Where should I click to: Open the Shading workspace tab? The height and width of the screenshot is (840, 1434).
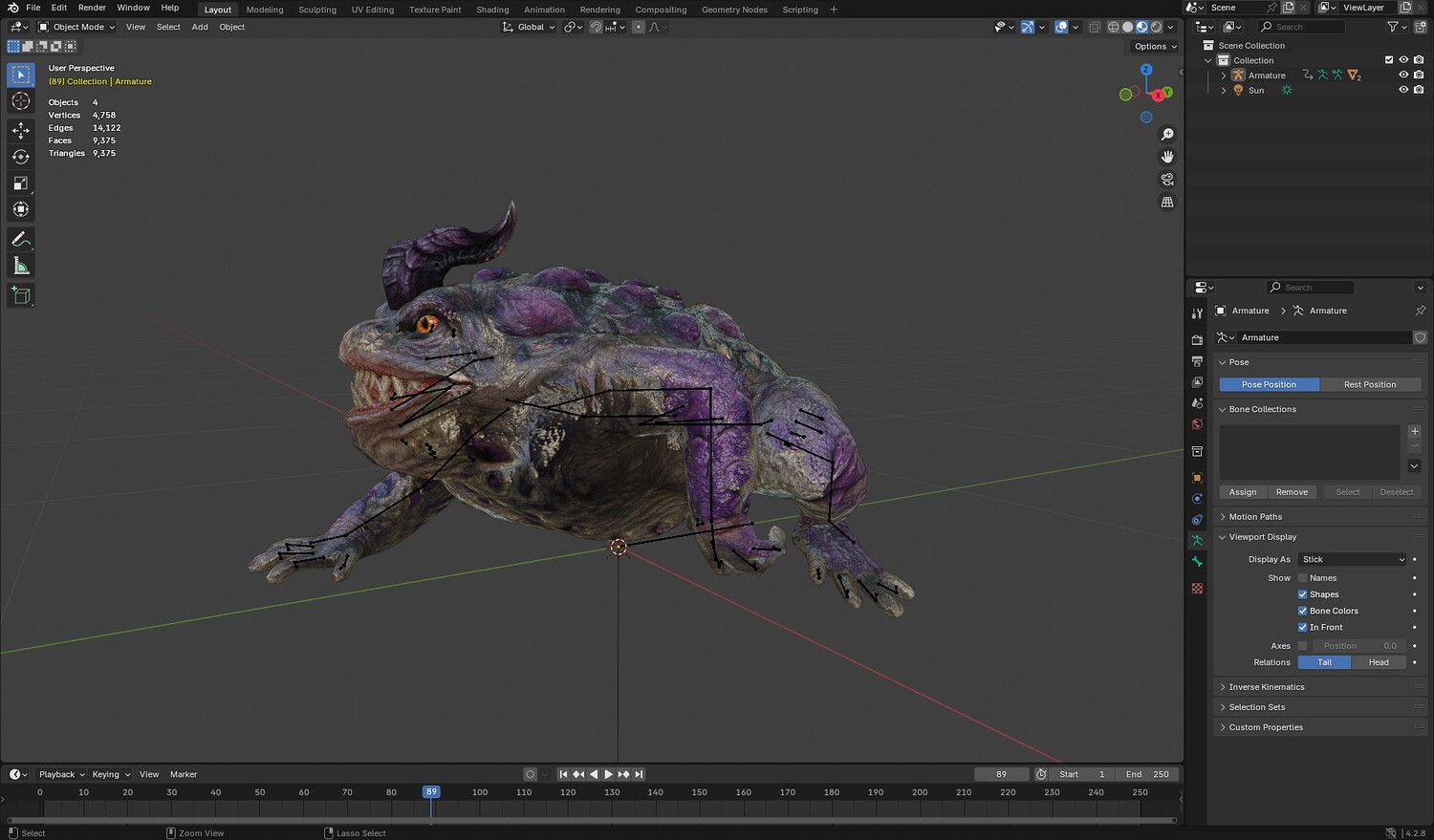tap(492, 10)
